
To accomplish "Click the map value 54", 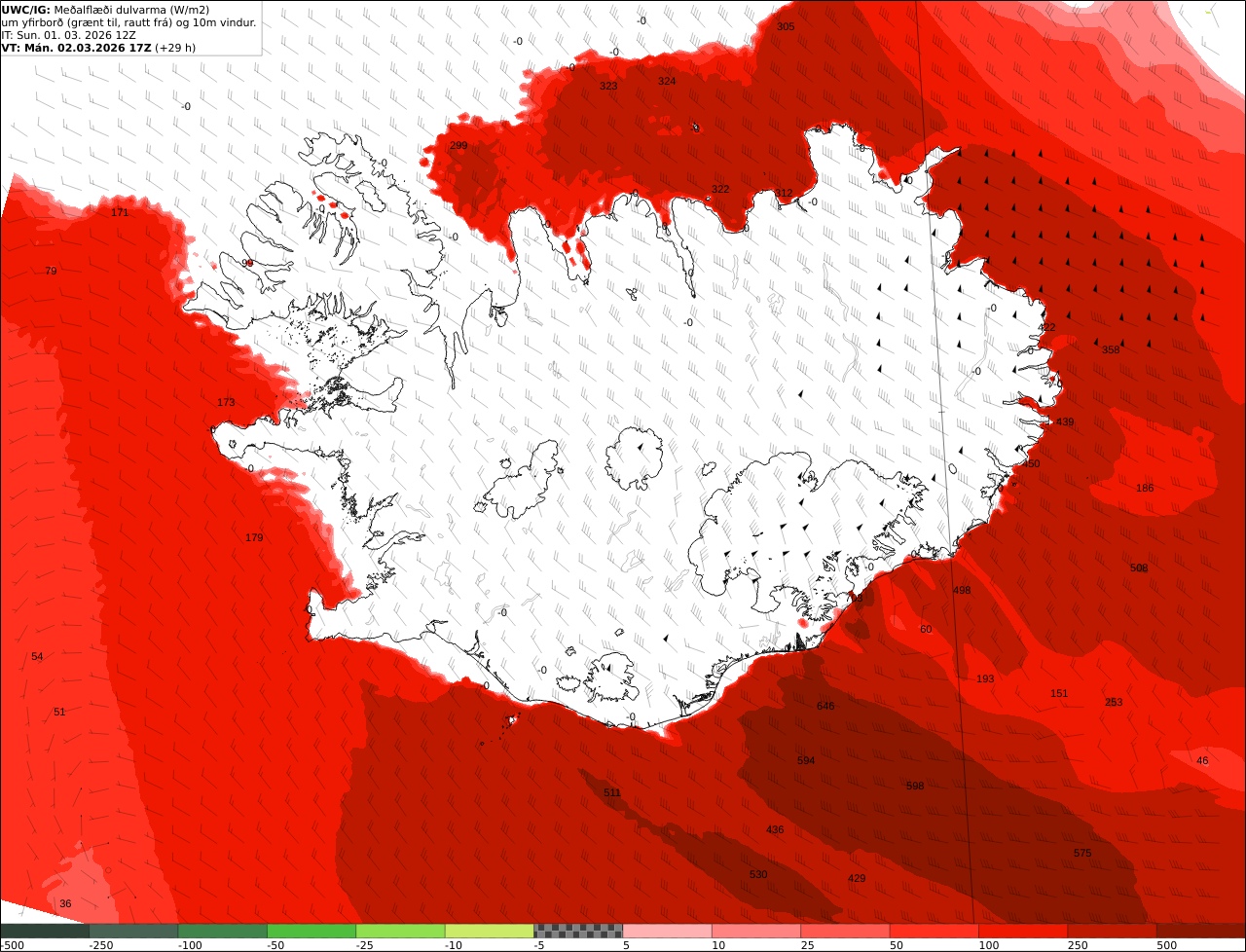I will click(x=37, y=656).
